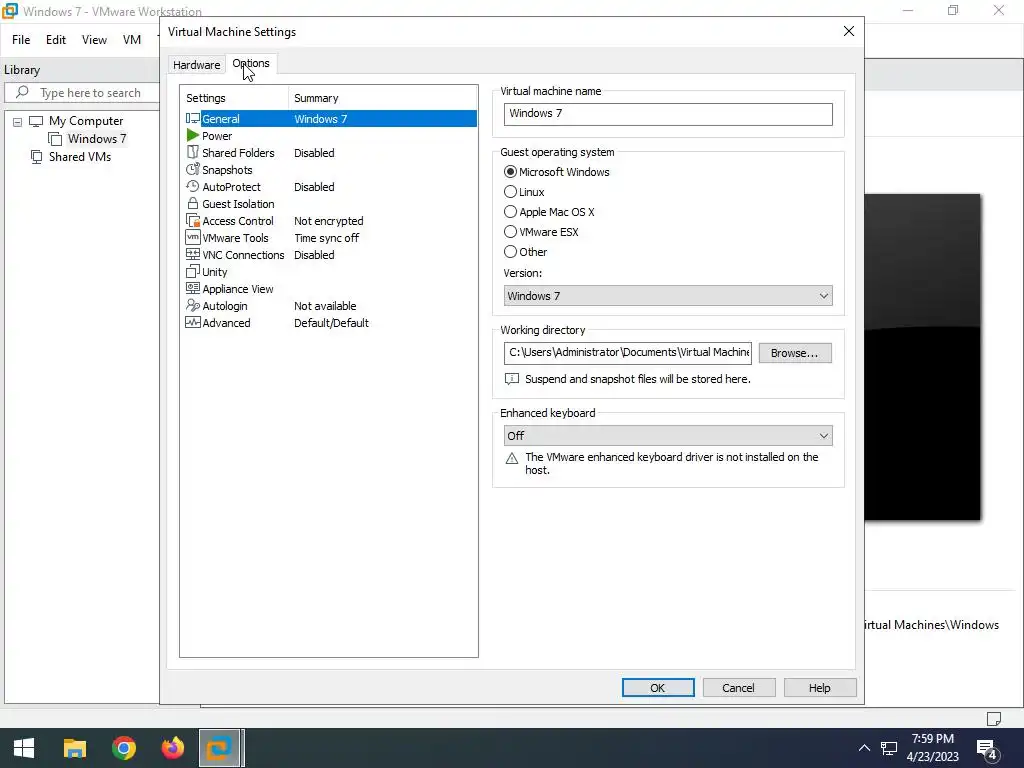Open the File menu
Viewport: 1024px width, 768px height.
click(x=21, y=40)
